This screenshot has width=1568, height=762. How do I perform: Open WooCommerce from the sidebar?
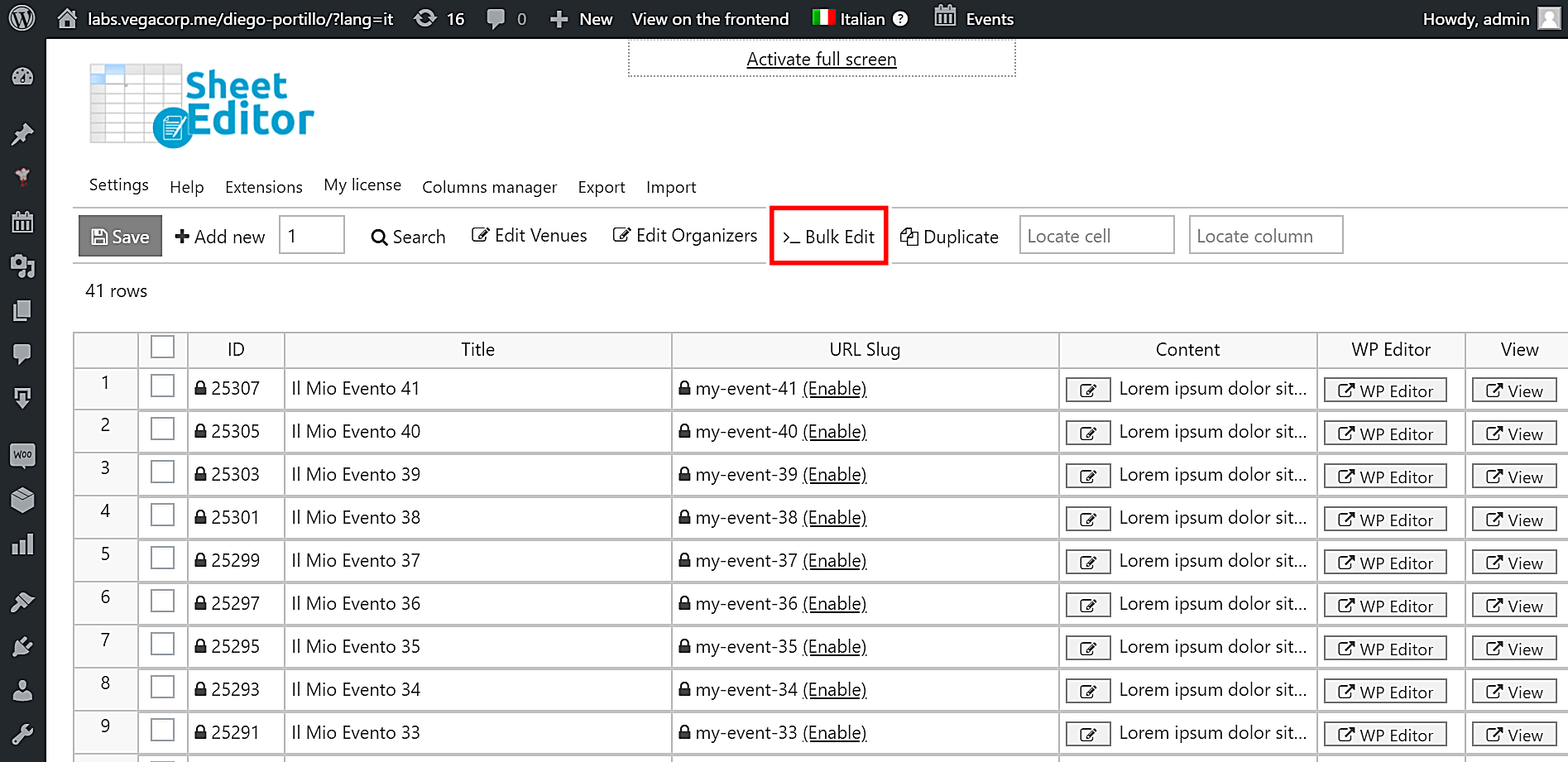22,455
